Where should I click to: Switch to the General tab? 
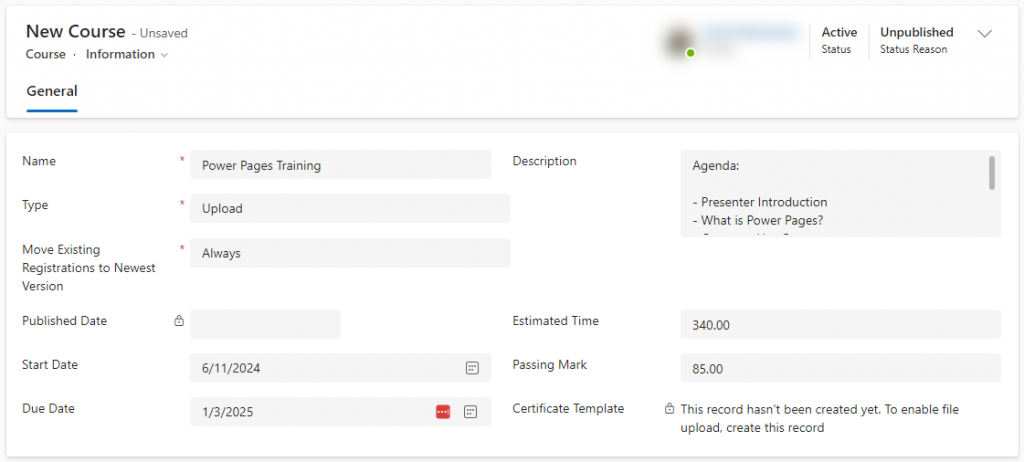[x=52, y=91]
